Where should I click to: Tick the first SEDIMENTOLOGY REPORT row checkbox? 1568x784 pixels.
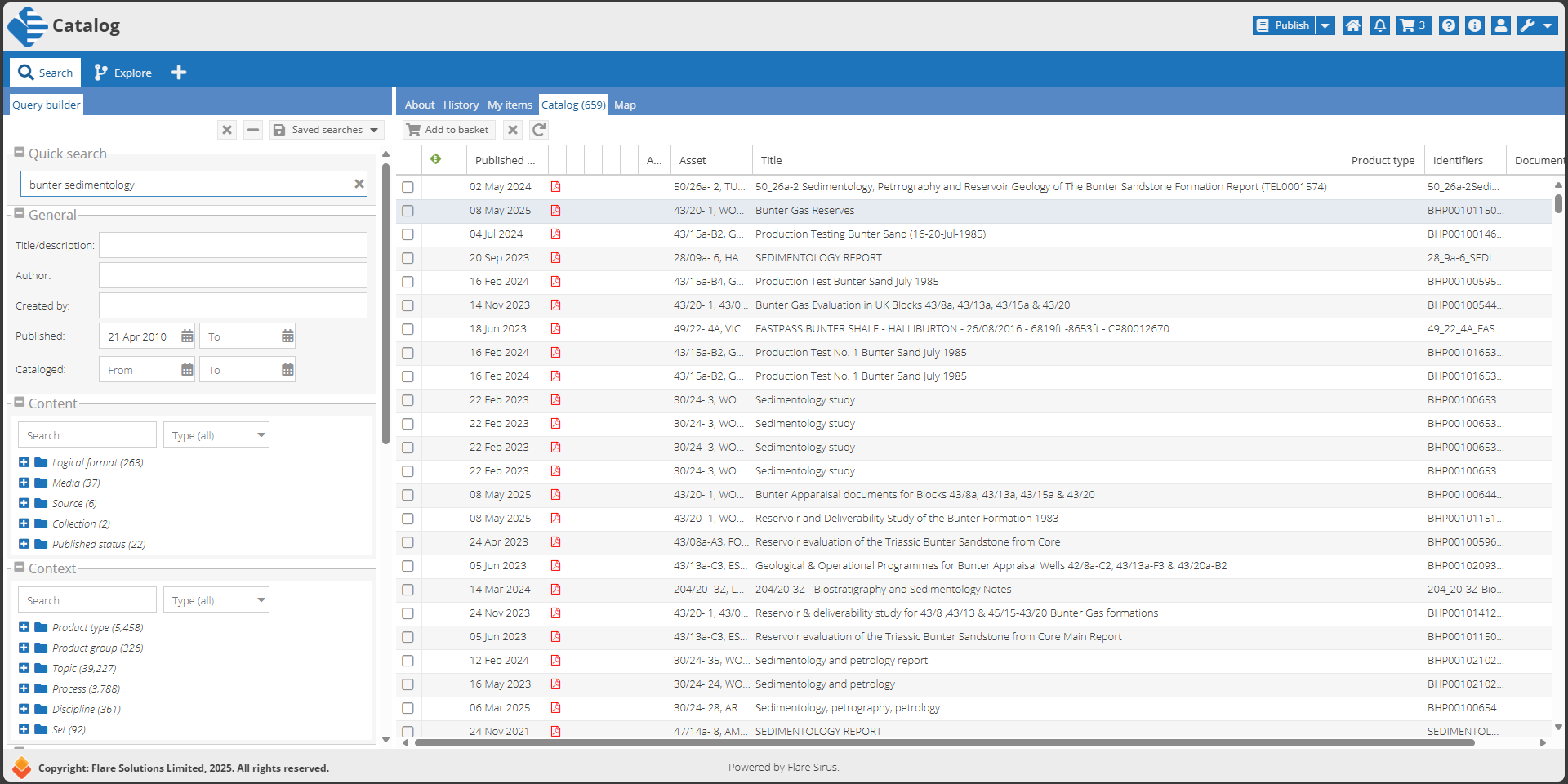point(408,258)
